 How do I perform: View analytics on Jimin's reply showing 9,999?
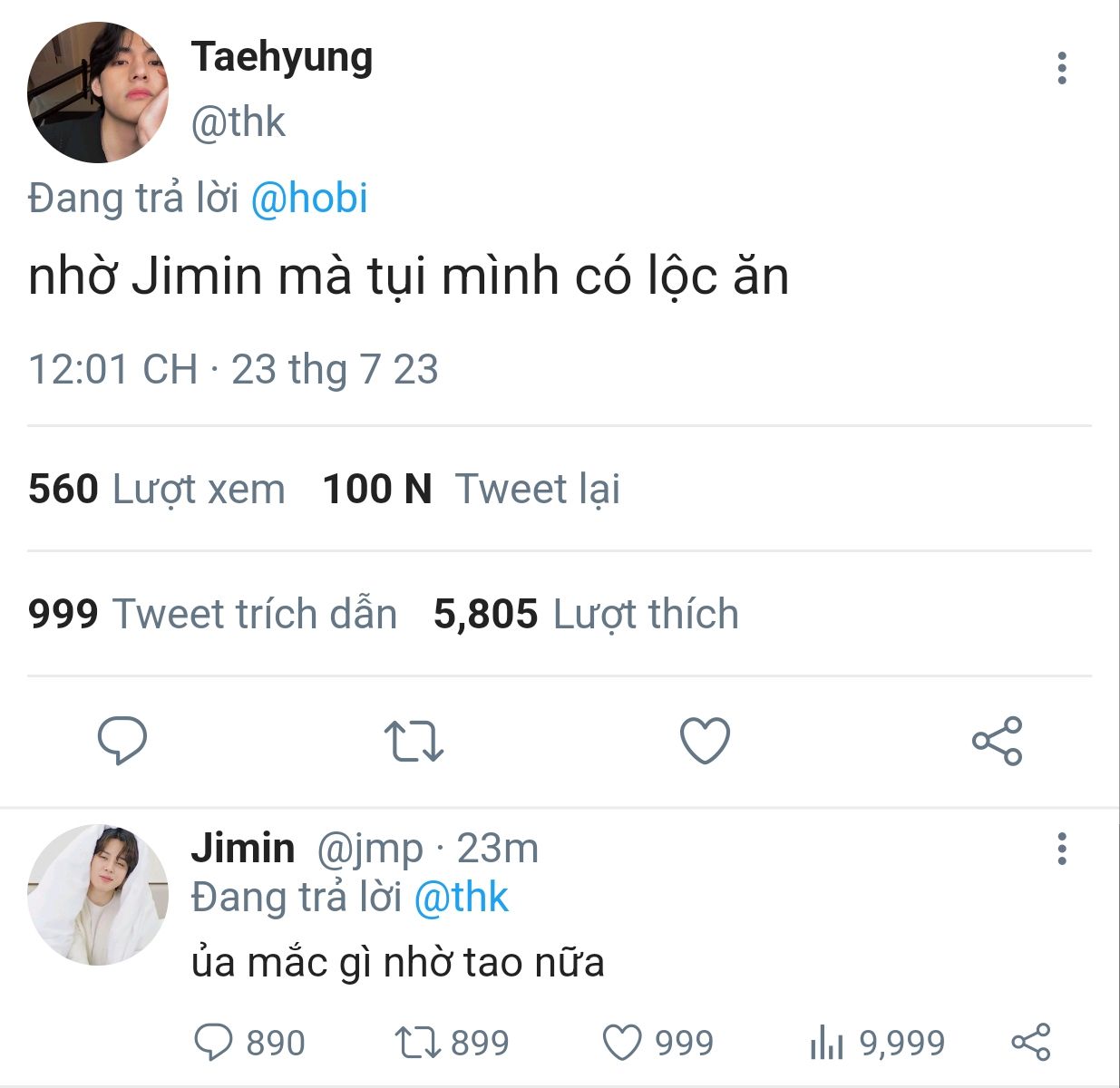click(826, 1043)
